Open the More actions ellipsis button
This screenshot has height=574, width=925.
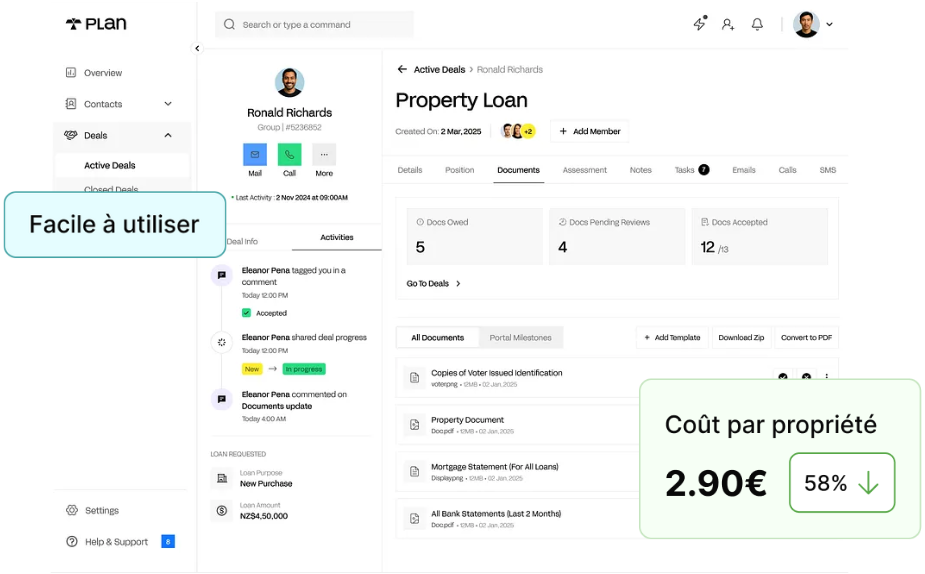click(x=324, y=155)
